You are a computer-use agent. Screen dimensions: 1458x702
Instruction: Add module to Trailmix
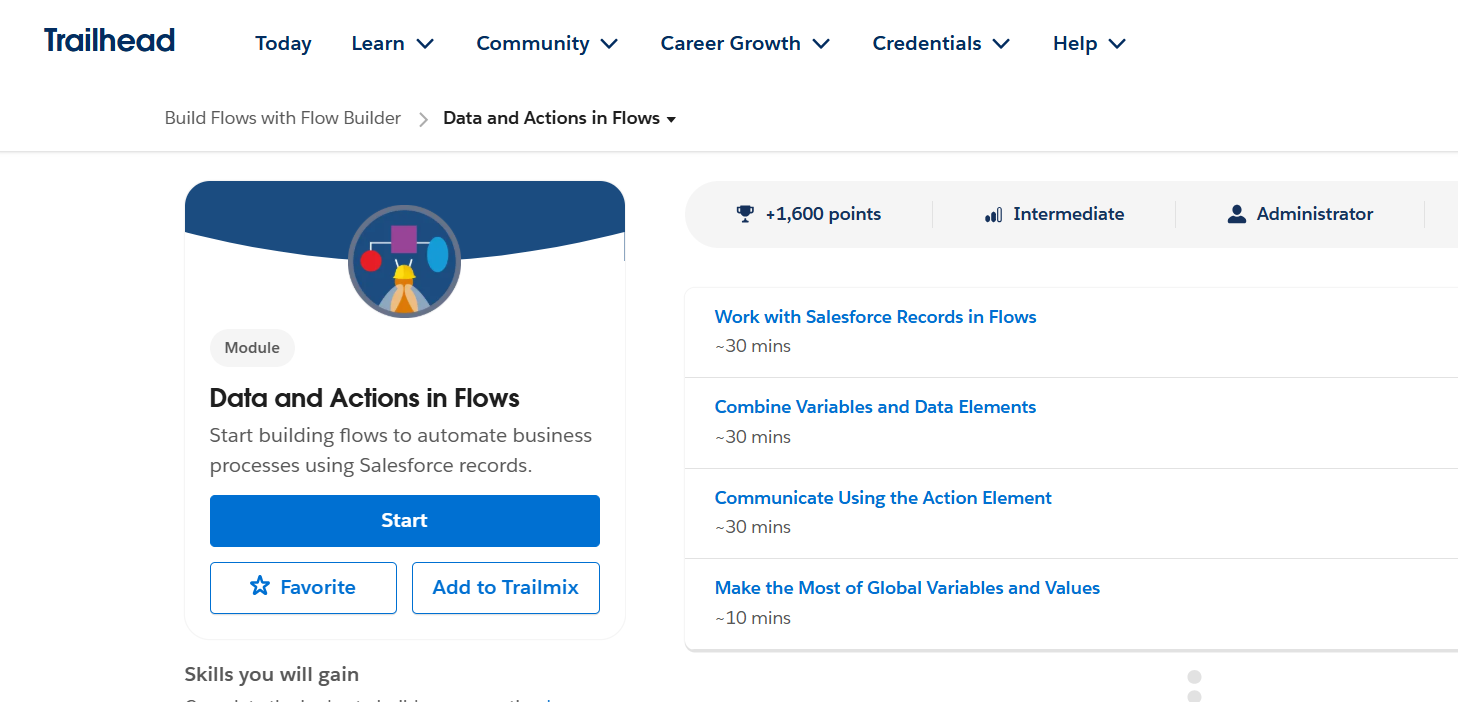coord(506,588)
